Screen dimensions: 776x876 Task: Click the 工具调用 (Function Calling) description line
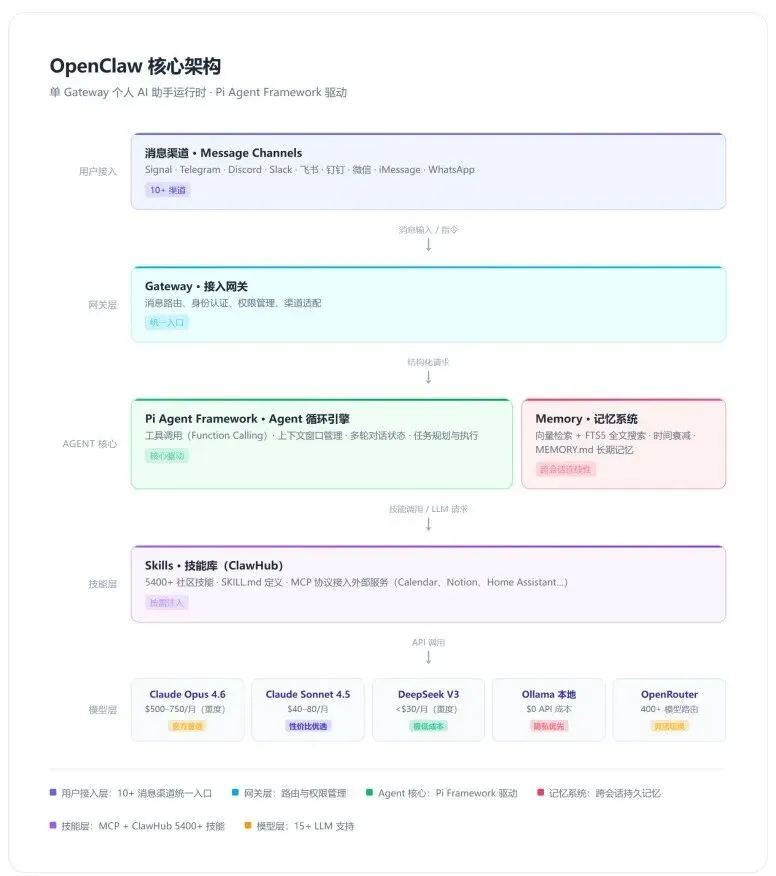pyautogui.click(x=312, y=436)
